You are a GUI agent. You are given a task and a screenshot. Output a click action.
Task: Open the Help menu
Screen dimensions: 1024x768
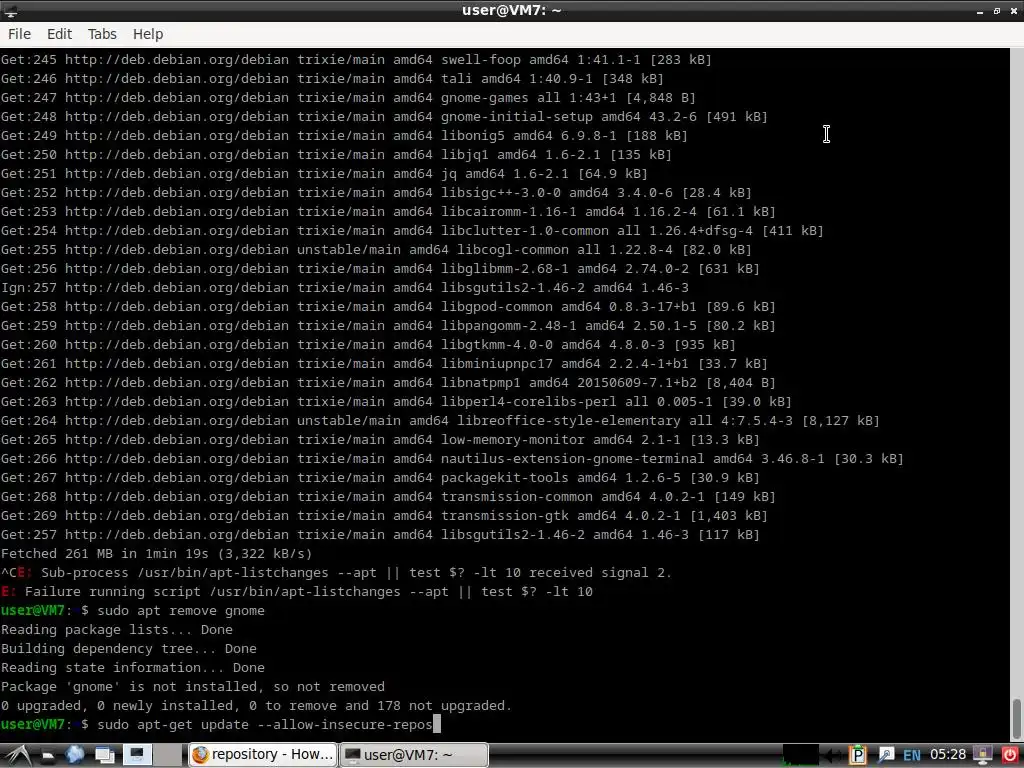pyautogui.click(x=148, y=34)
